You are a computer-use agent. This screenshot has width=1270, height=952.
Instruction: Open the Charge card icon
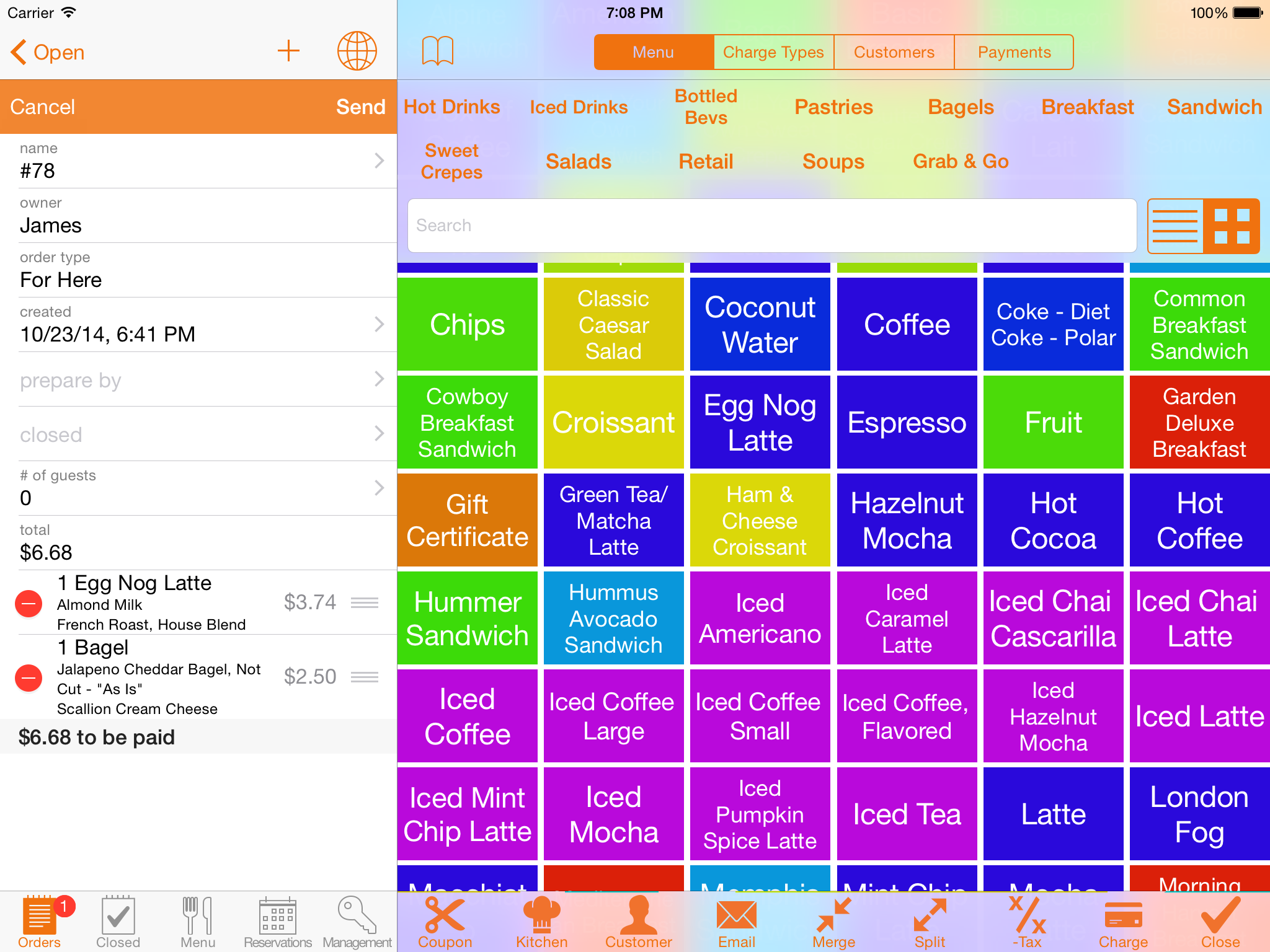point(1123,916)
